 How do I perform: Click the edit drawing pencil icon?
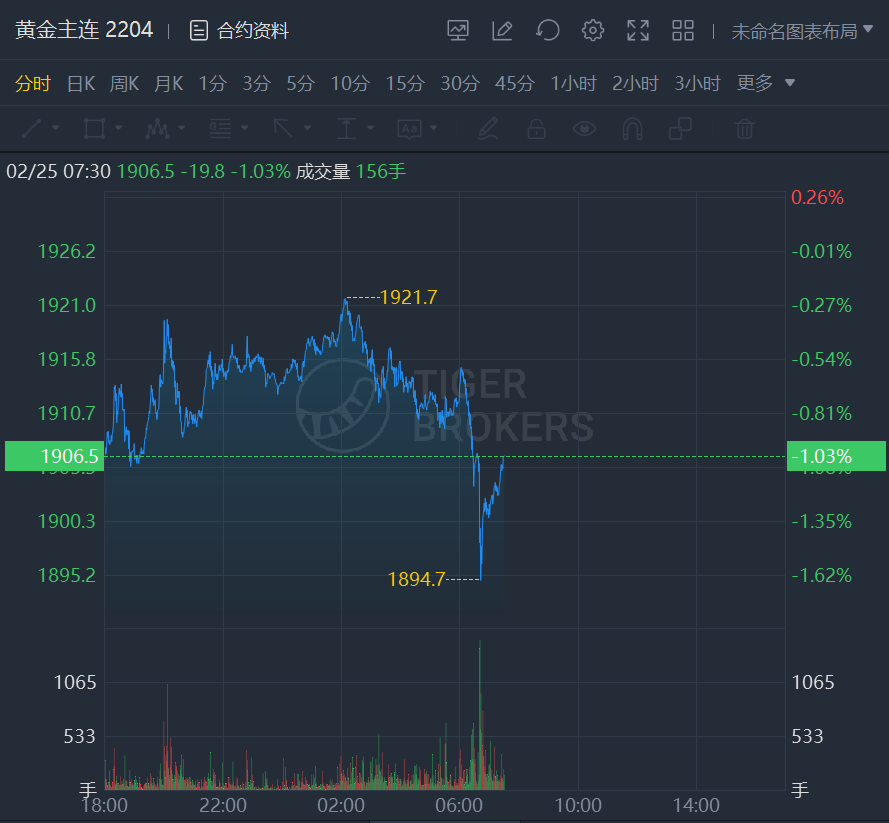point(502,30)
